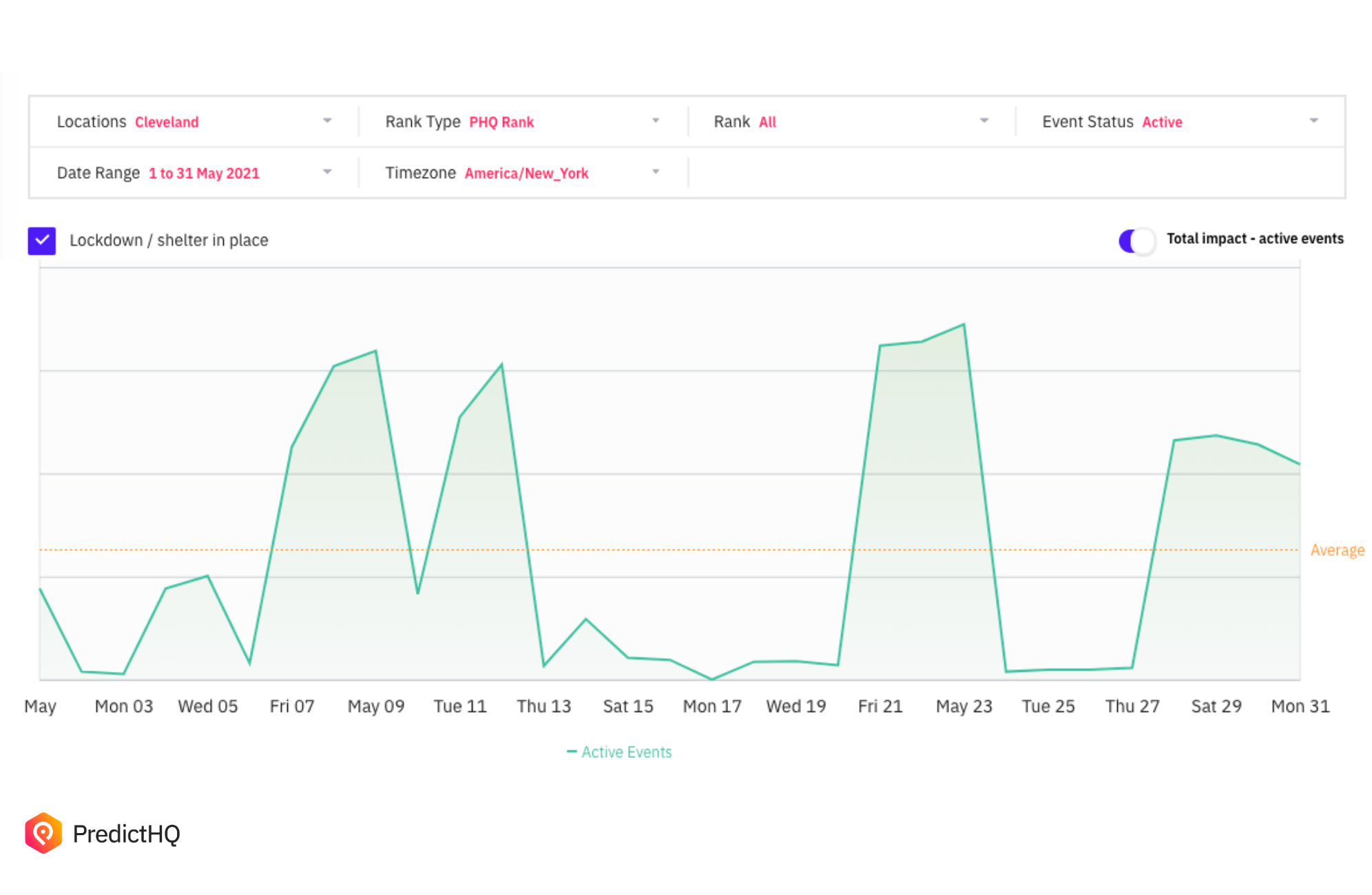Click the Active Events legend item
The height and width of the screenshot is (895, 1372).
pos(619,752)
